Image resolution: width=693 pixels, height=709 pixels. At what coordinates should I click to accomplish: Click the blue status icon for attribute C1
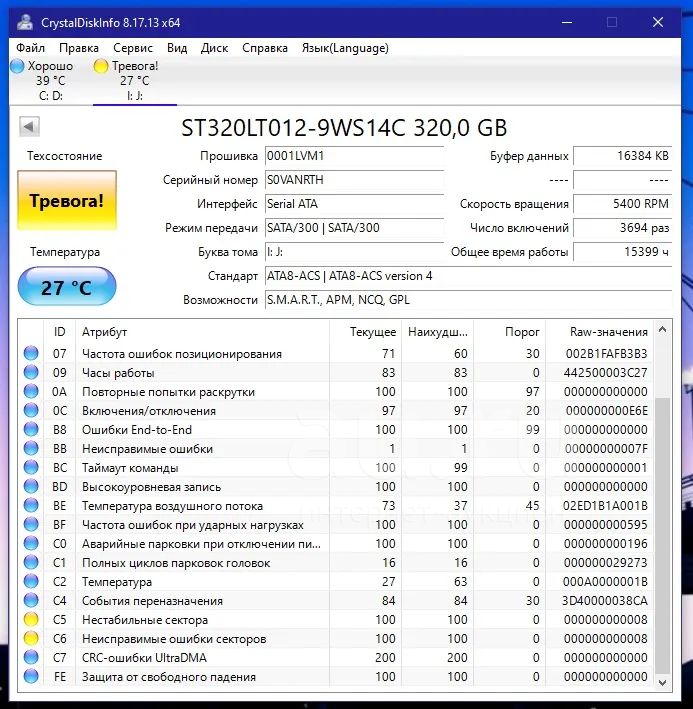(x=31, y=562)
